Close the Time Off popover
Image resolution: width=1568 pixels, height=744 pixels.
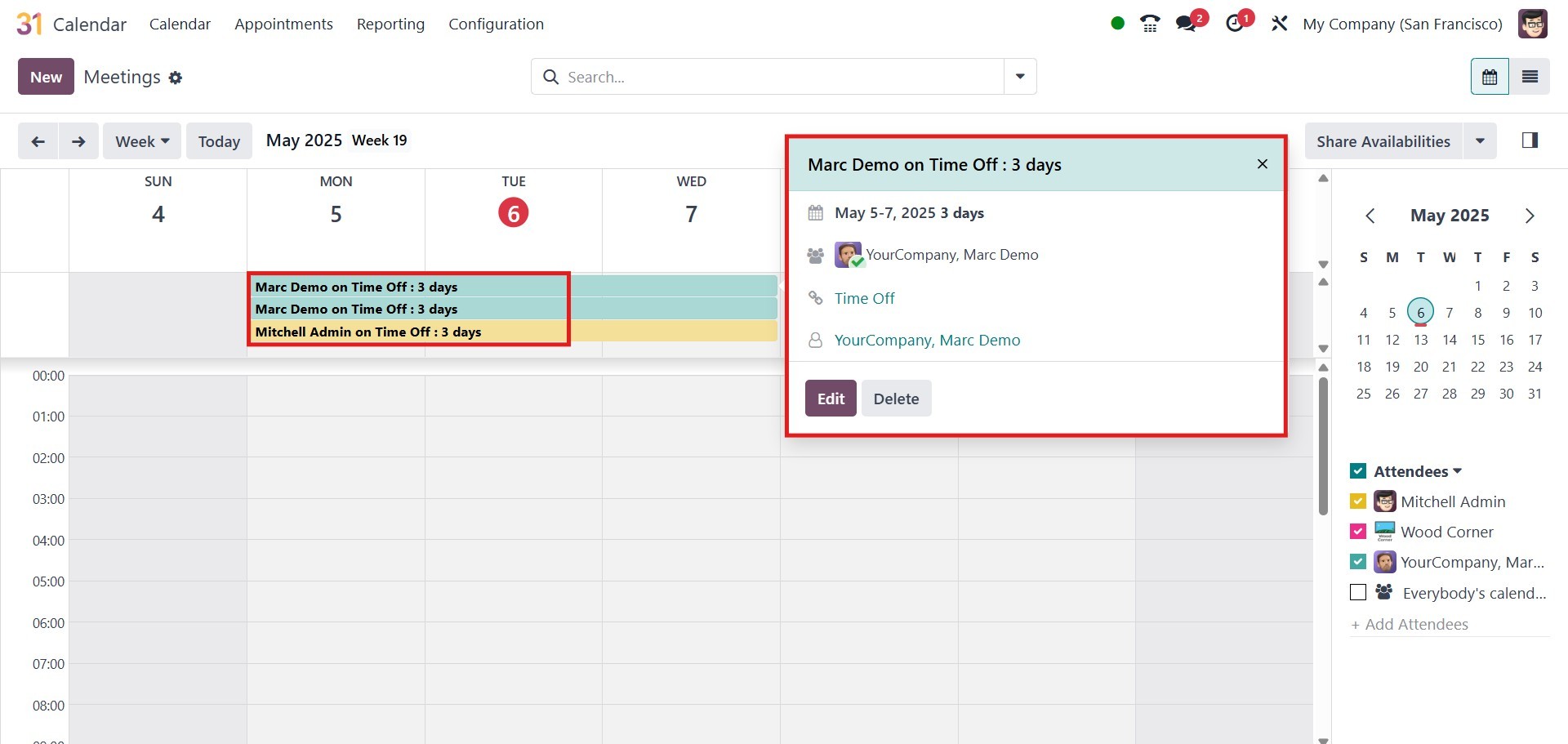click(x=1263, y=164)
